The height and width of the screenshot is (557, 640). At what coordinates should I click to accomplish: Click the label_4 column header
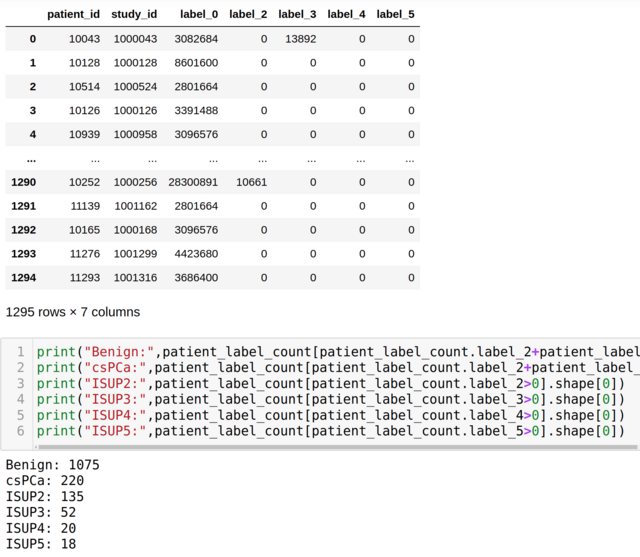pos(346,14)
